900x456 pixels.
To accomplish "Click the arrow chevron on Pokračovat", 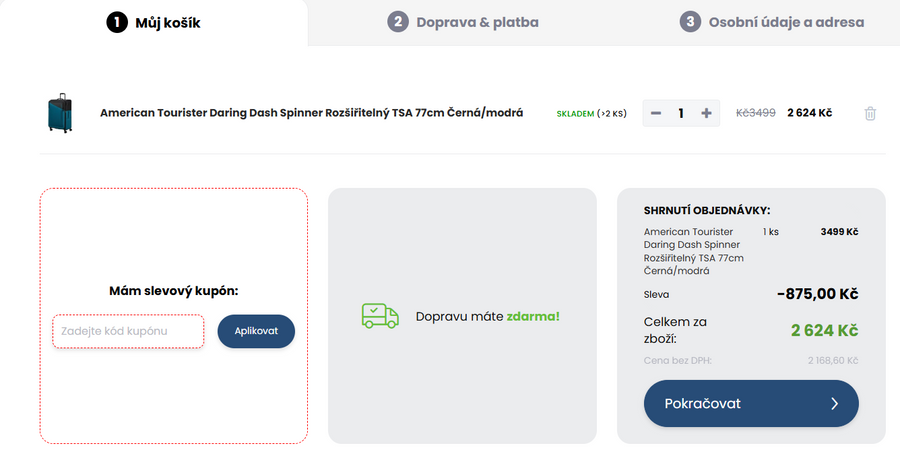I will pyautogui.click(x=834, y=404).
